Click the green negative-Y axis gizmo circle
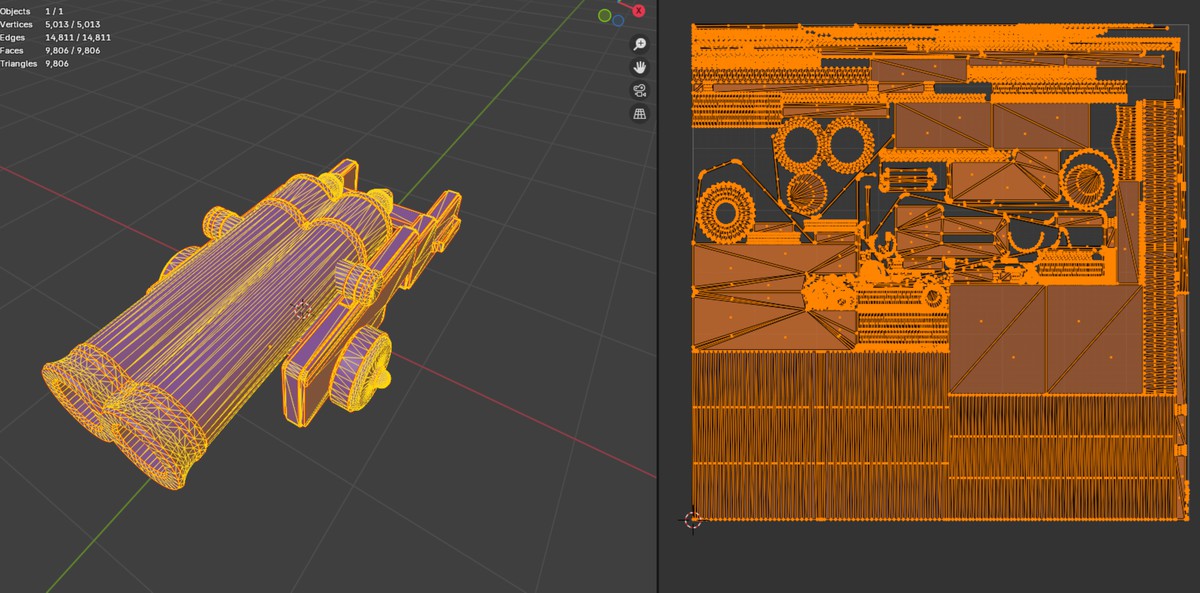Screen dimensions: 1200x593 pyautogui.click(x=605, y=15)
